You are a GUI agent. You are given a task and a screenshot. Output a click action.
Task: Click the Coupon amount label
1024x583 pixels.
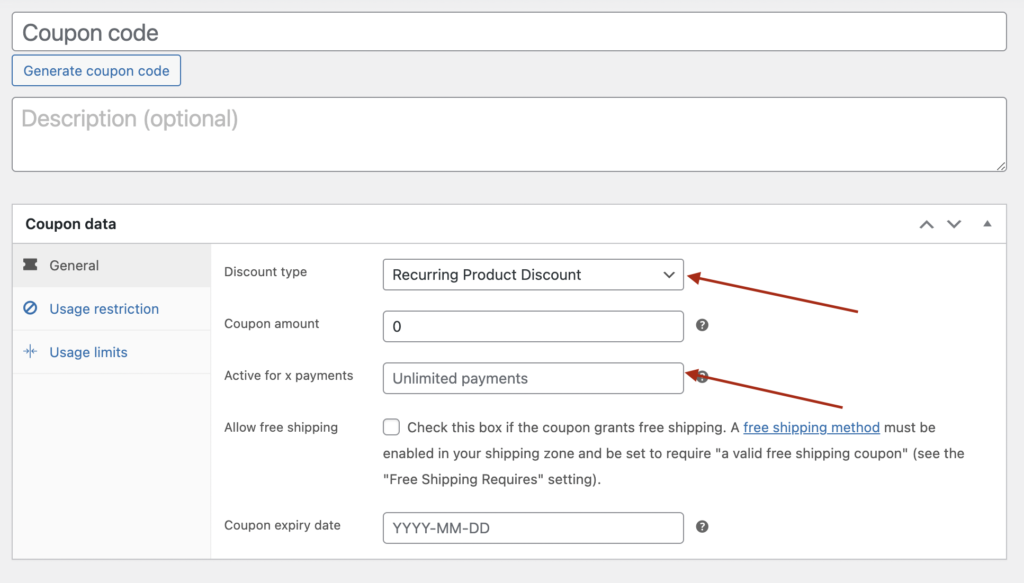tap(271, 324)
